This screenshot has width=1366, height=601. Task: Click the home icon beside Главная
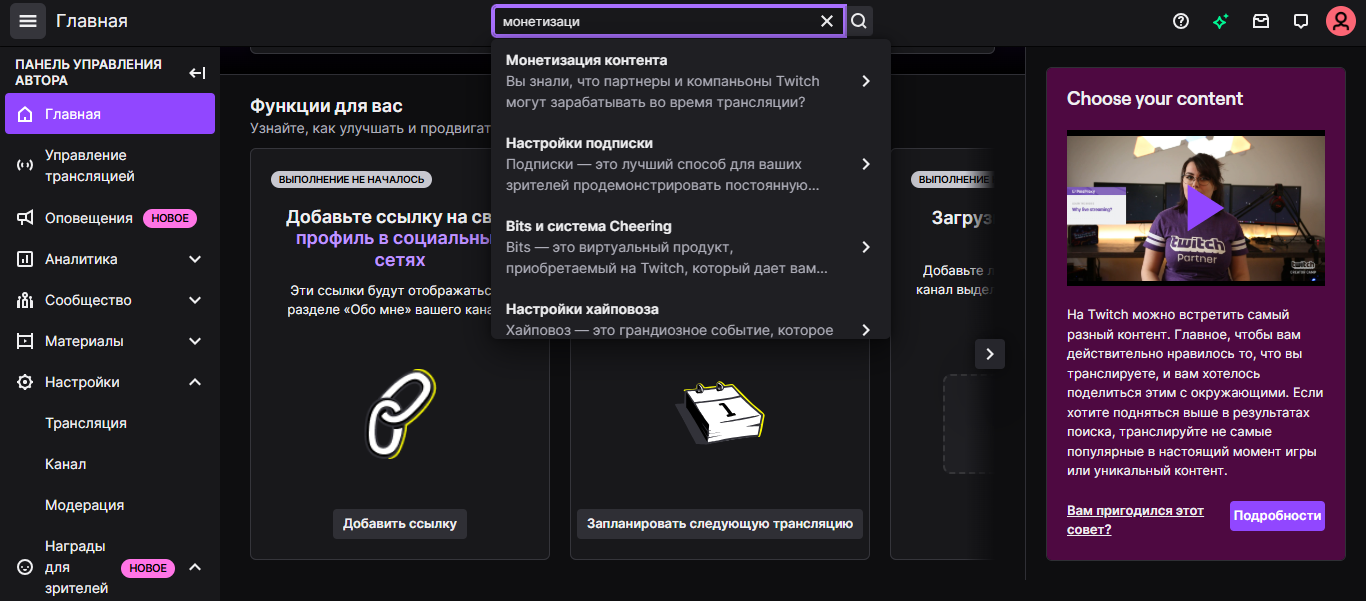tap(25, 114)
